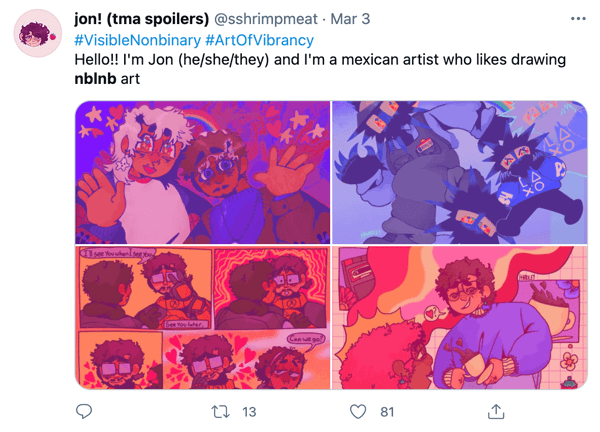Click the like count 81
This screenshot has height=432, width=600.
[x=388, y=411]
